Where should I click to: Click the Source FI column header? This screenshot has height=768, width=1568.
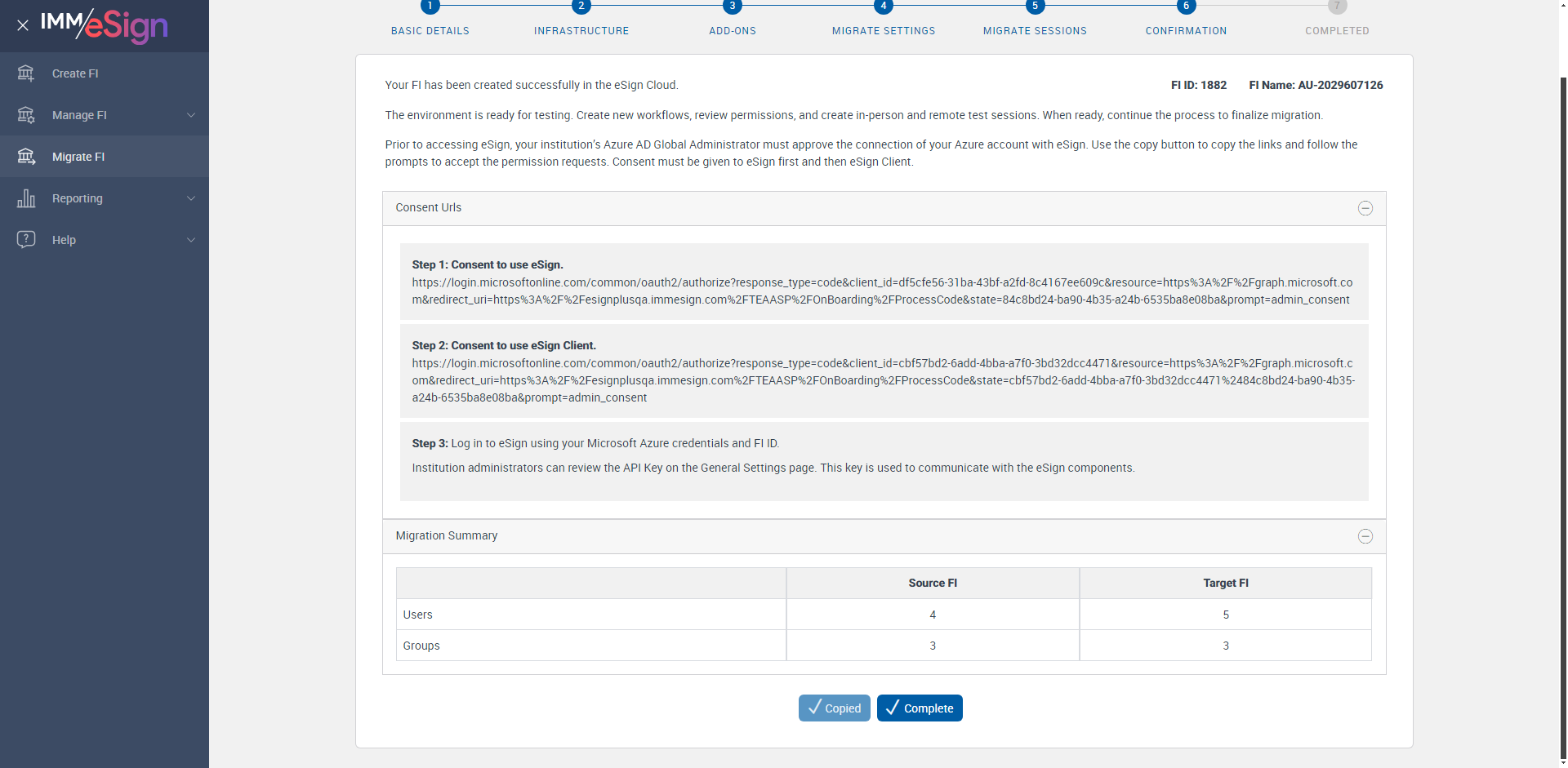(933, 583)
